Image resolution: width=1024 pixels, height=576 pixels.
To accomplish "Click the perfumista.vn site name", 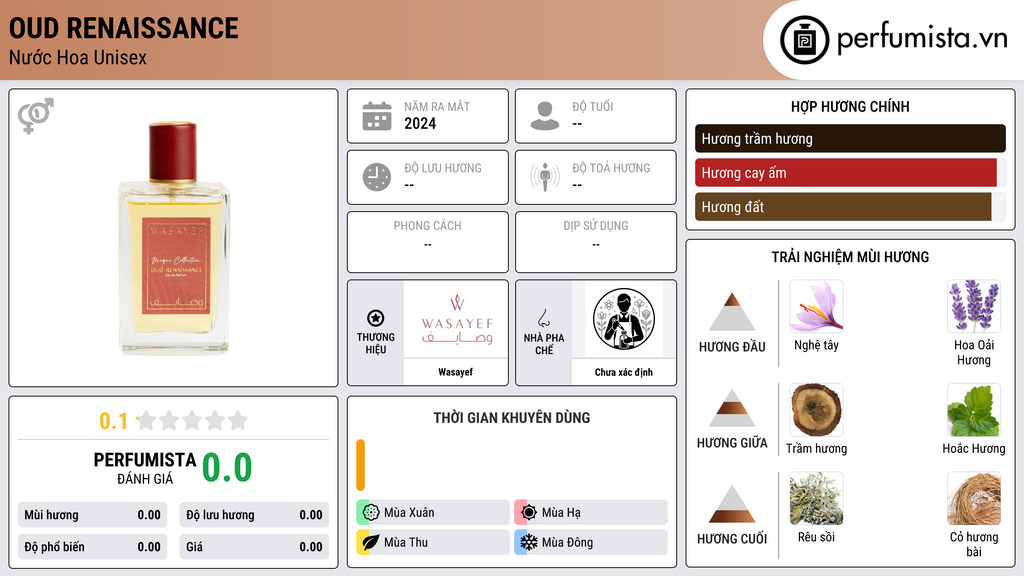I will (922, 39).
